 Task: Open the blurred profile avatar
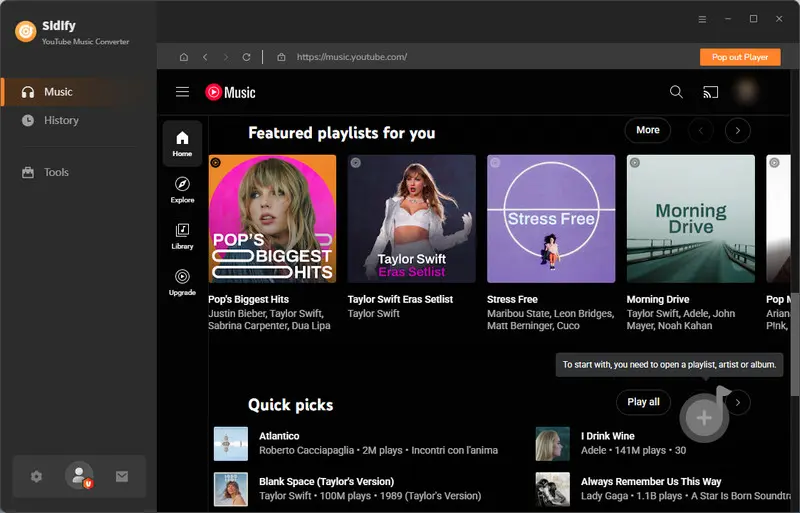746,92
